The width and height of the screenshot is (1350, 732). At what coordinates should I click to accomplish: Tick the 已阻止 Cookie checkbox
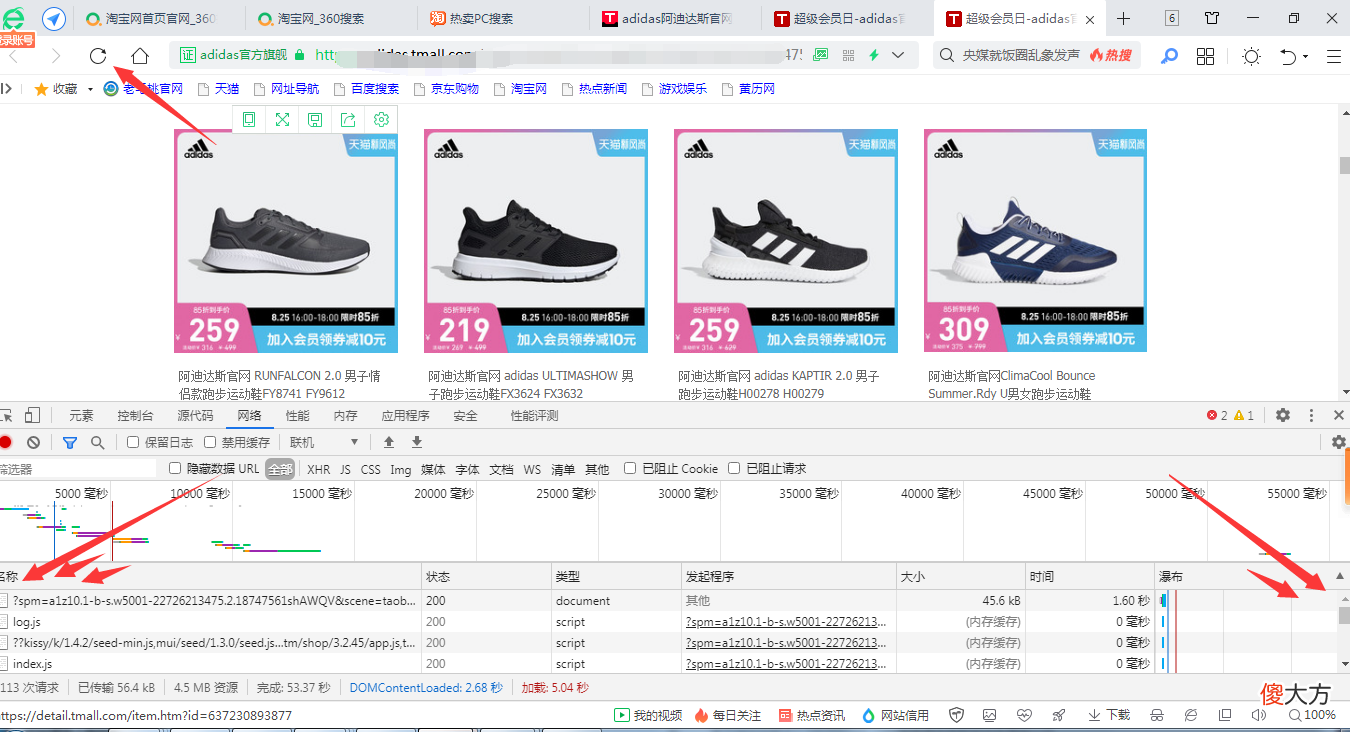click(x=630, y=468)
